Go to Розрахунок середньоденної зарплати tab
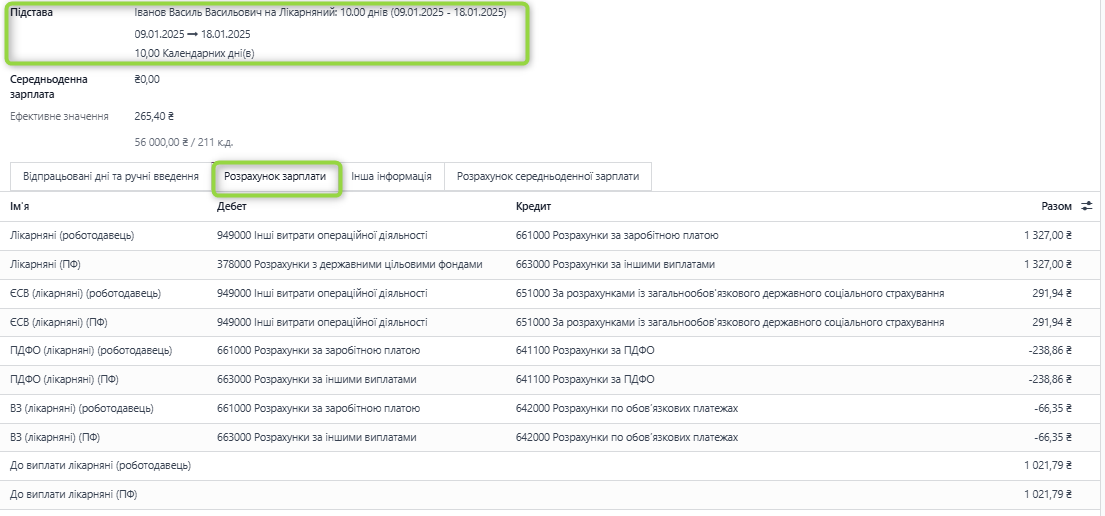This screenshot has height=516, width=1105. pos(547,176)
